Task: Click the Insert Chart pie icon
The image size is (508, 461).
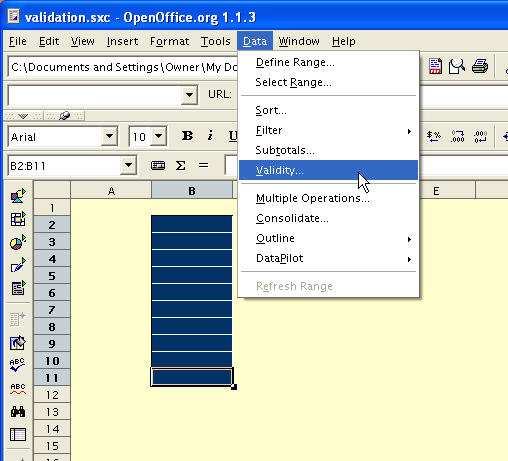Action: click(18, 242)
